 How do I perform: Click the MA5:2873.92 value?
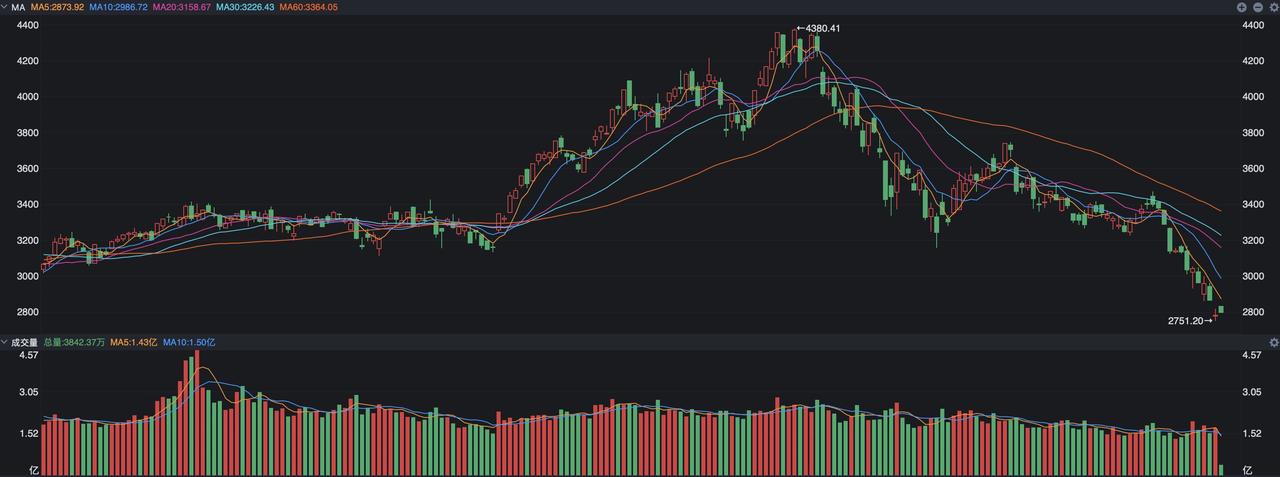click(58, 7)
